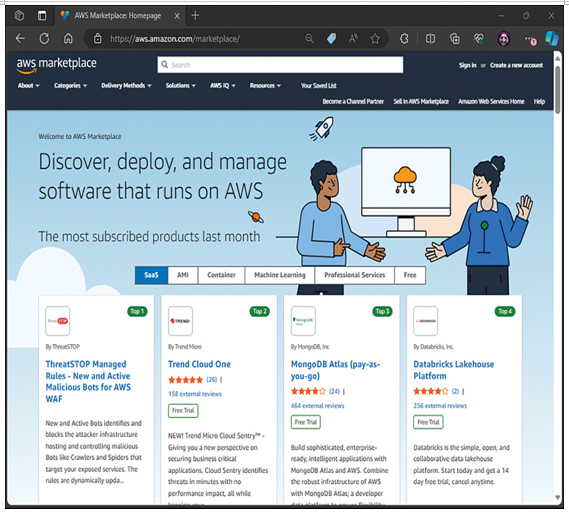569x514 pixels.
Task: Select the SaaS tab
Action: coord(151,275)
